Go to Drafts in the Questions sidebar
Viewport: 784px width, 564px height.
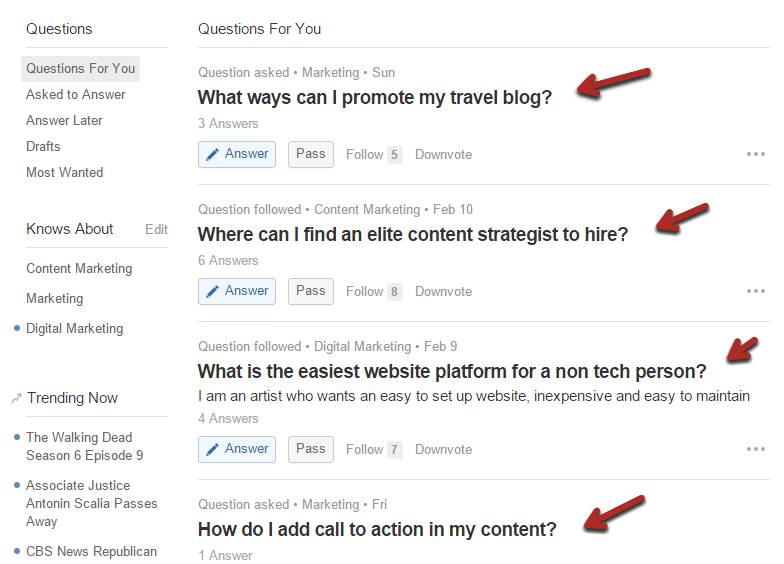[x=43, y=146]
